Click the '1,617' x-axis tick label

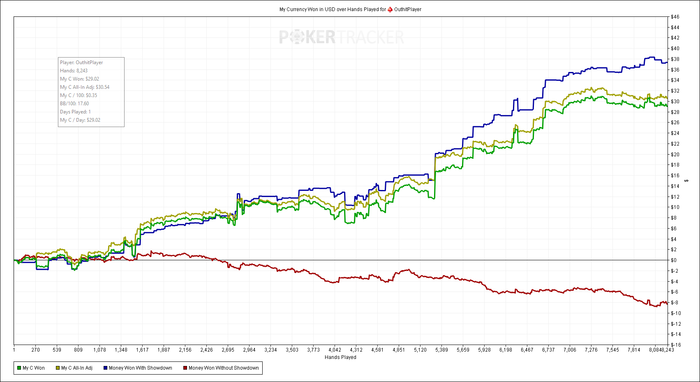(x=142, y=351)
